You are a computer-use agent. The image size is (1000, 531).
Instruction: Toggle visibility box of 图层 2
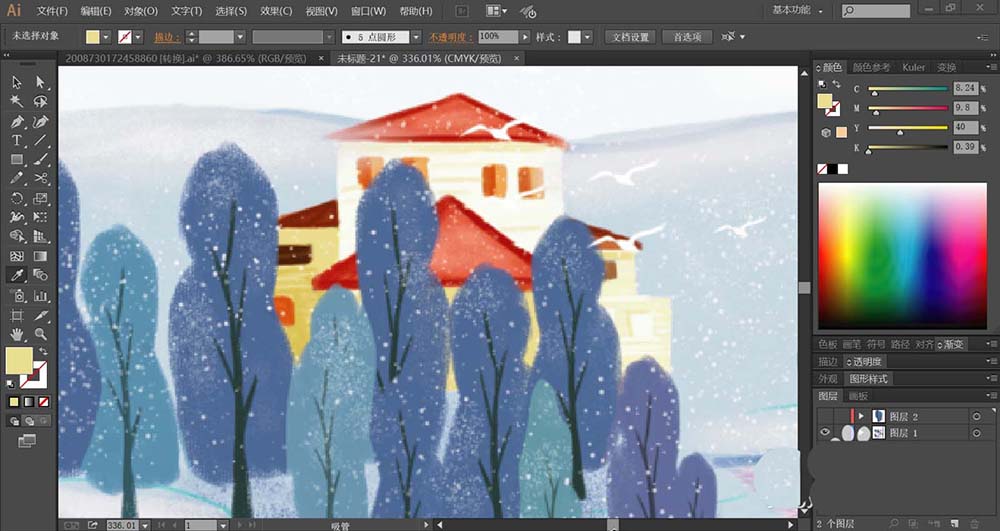[825, 416]
